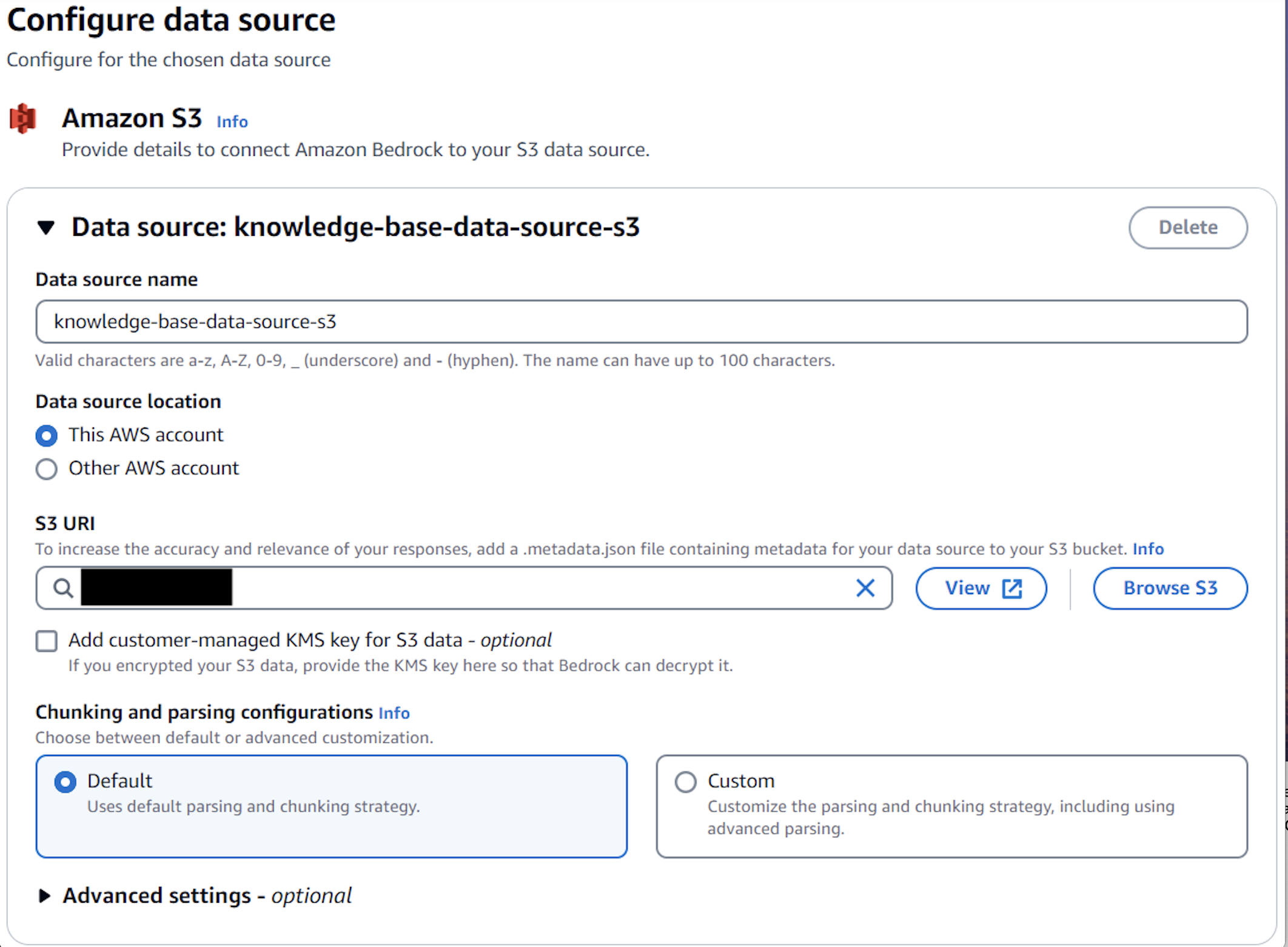1288x947 pixels.
Task: Choose Default chunking and parsing option
Action: (x=65, y=781)
